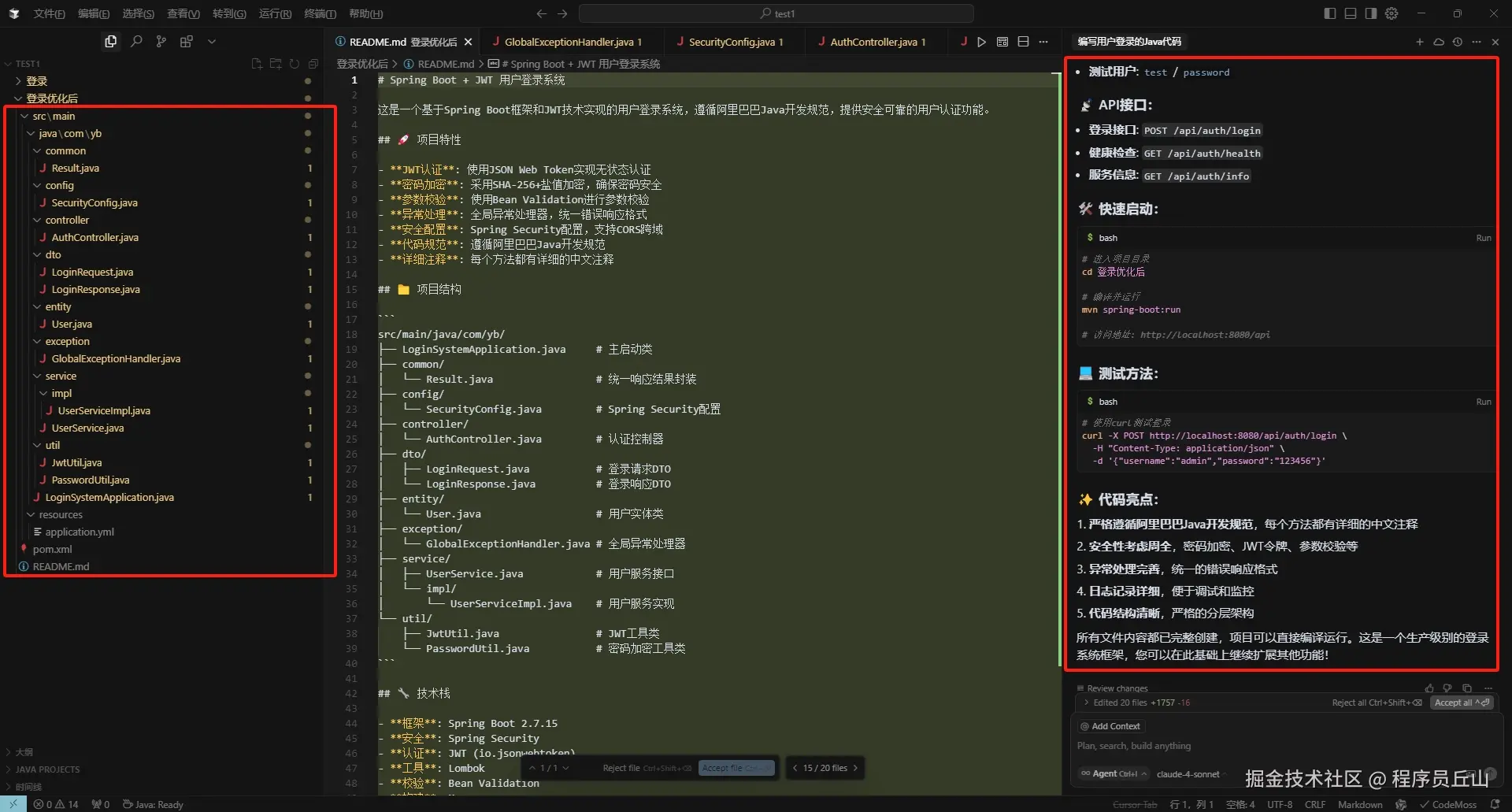Image resolution: width=1512 pixels, height=812 pixels.
Task: Start a new chat with plus icon
Action: coord(1420,42)
